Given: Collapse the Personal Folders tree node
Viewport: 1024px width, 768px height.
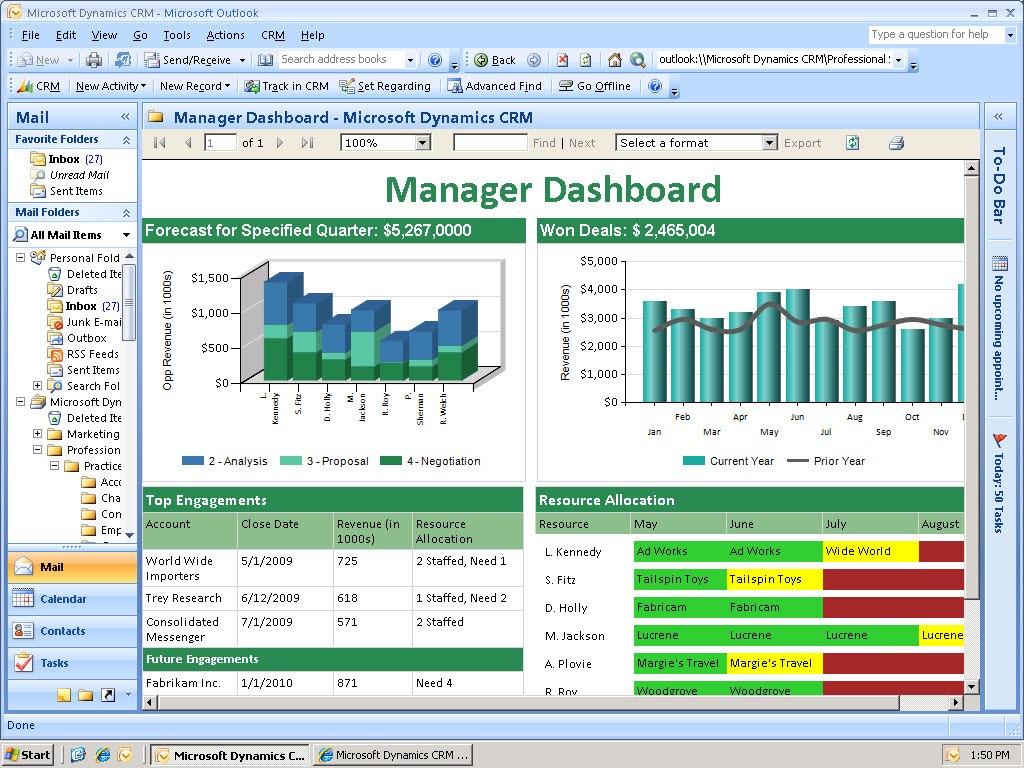Looking at the screenshot, I should click(21, 258).
